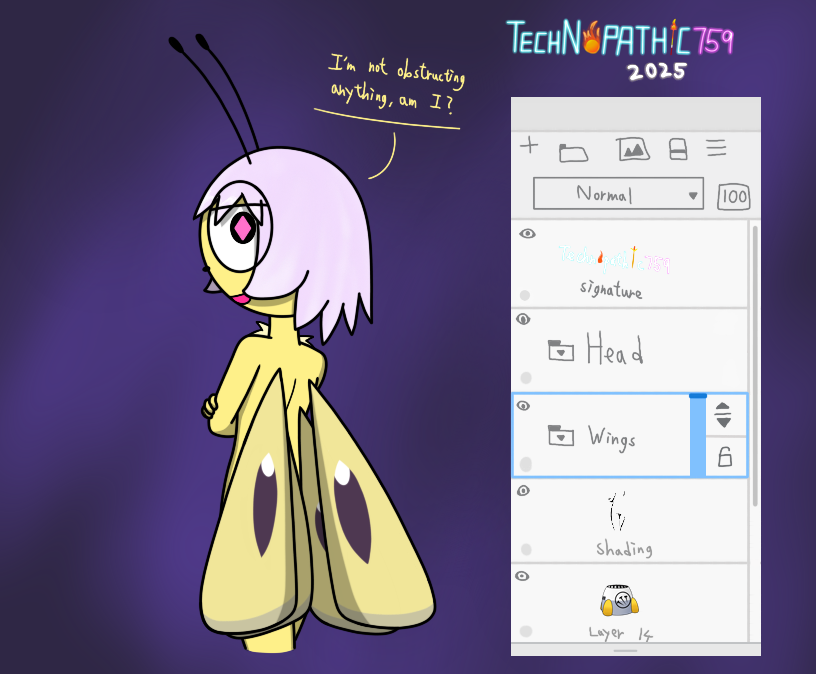Toggle the small circle on Wings folder
This screenshot has width=816, height=674.
526,464
